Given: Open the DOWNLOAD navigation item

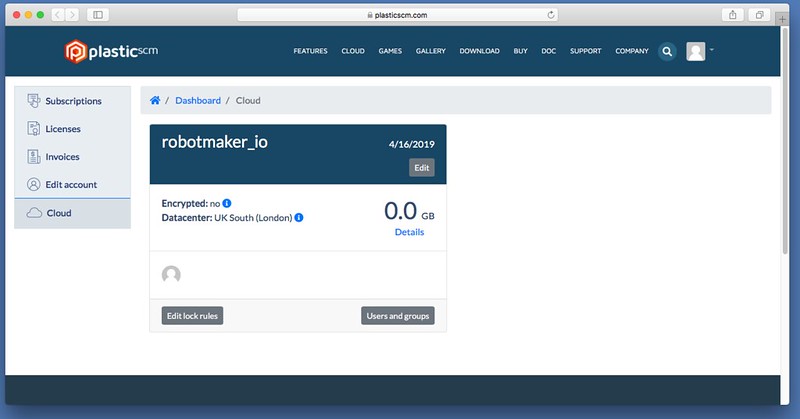Looking at the screenshot, I should pyautogui.click(x=480, y=51).
